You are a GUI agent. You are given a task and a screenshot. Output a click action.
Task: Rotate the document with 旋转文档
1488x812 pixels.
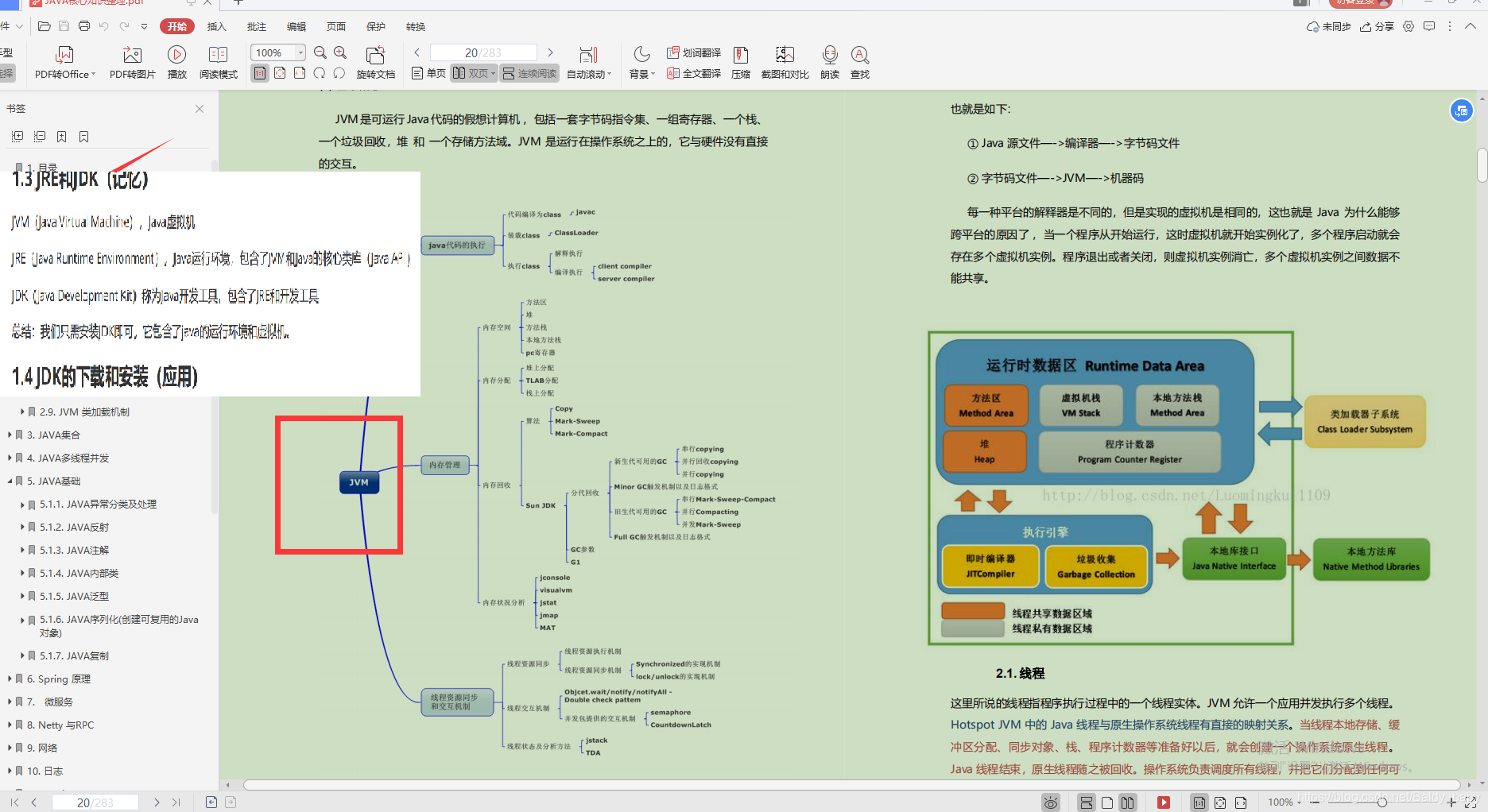[x=376, y=62]
